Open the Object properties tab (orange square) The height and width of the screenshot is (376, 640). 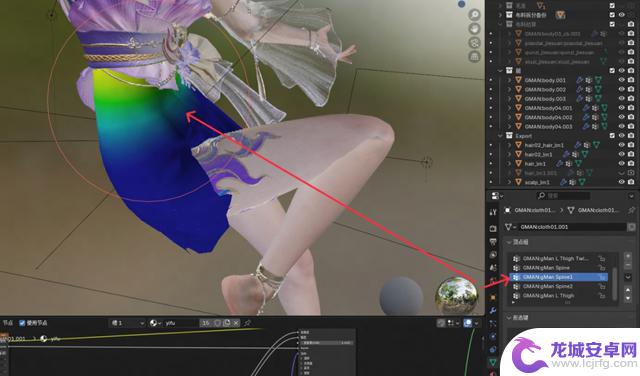(x=493, y=297)
